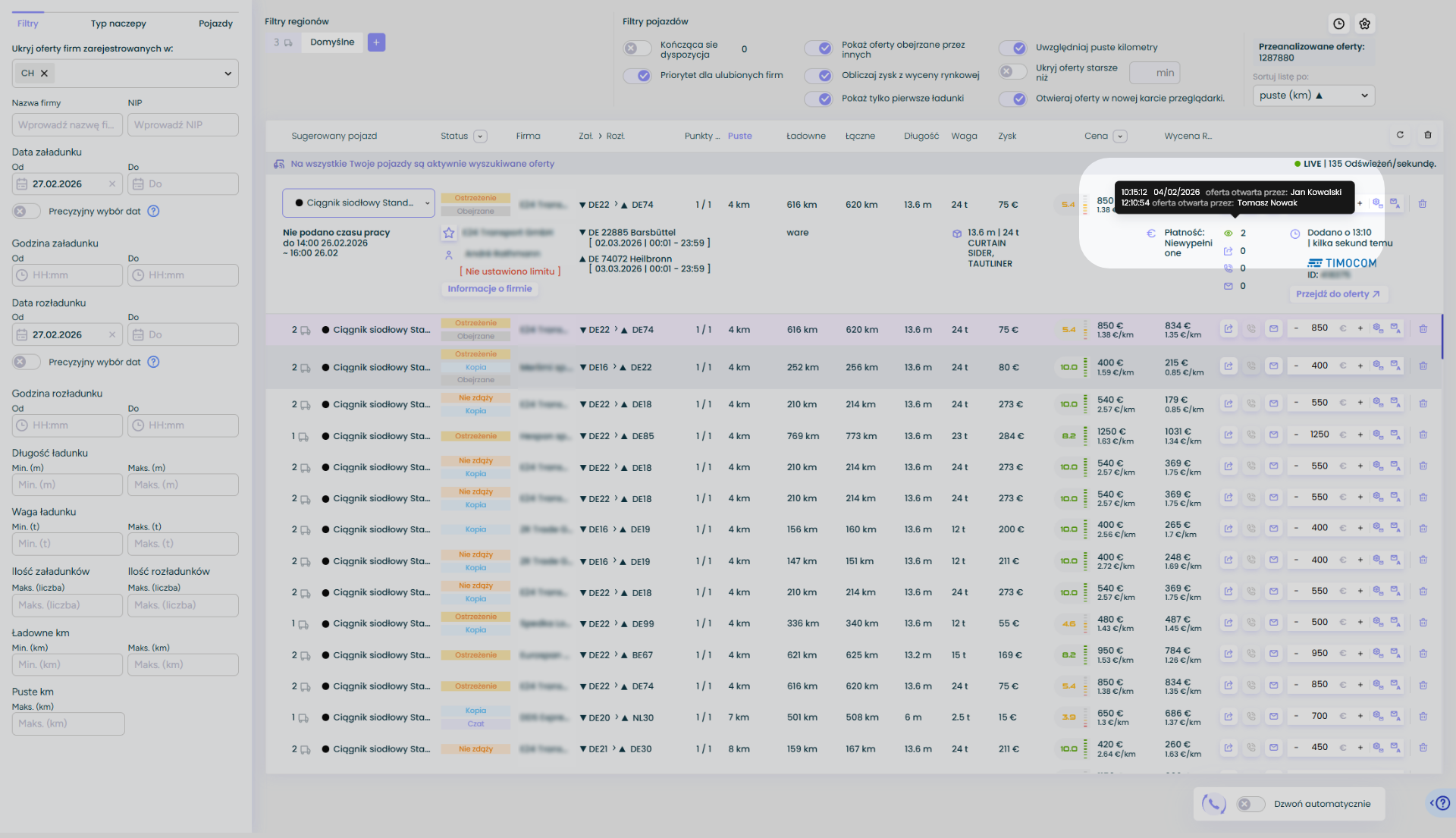The width and height of the screenshot is (1456, 838).
Task: Remove the CH country tag
Action: point(44,74)
